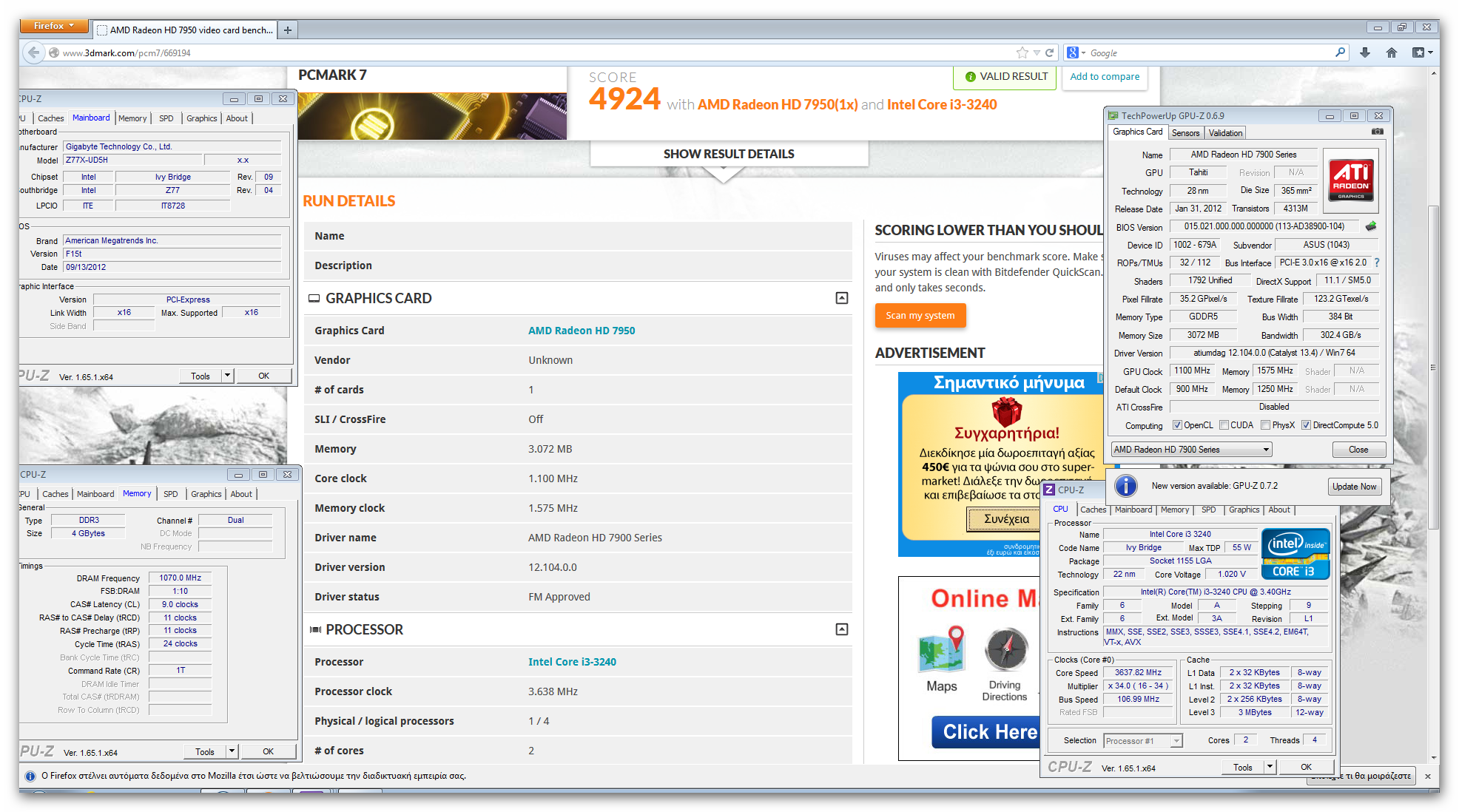
Task: Click the graphics card section monitor icon
Action: (314, 298)
